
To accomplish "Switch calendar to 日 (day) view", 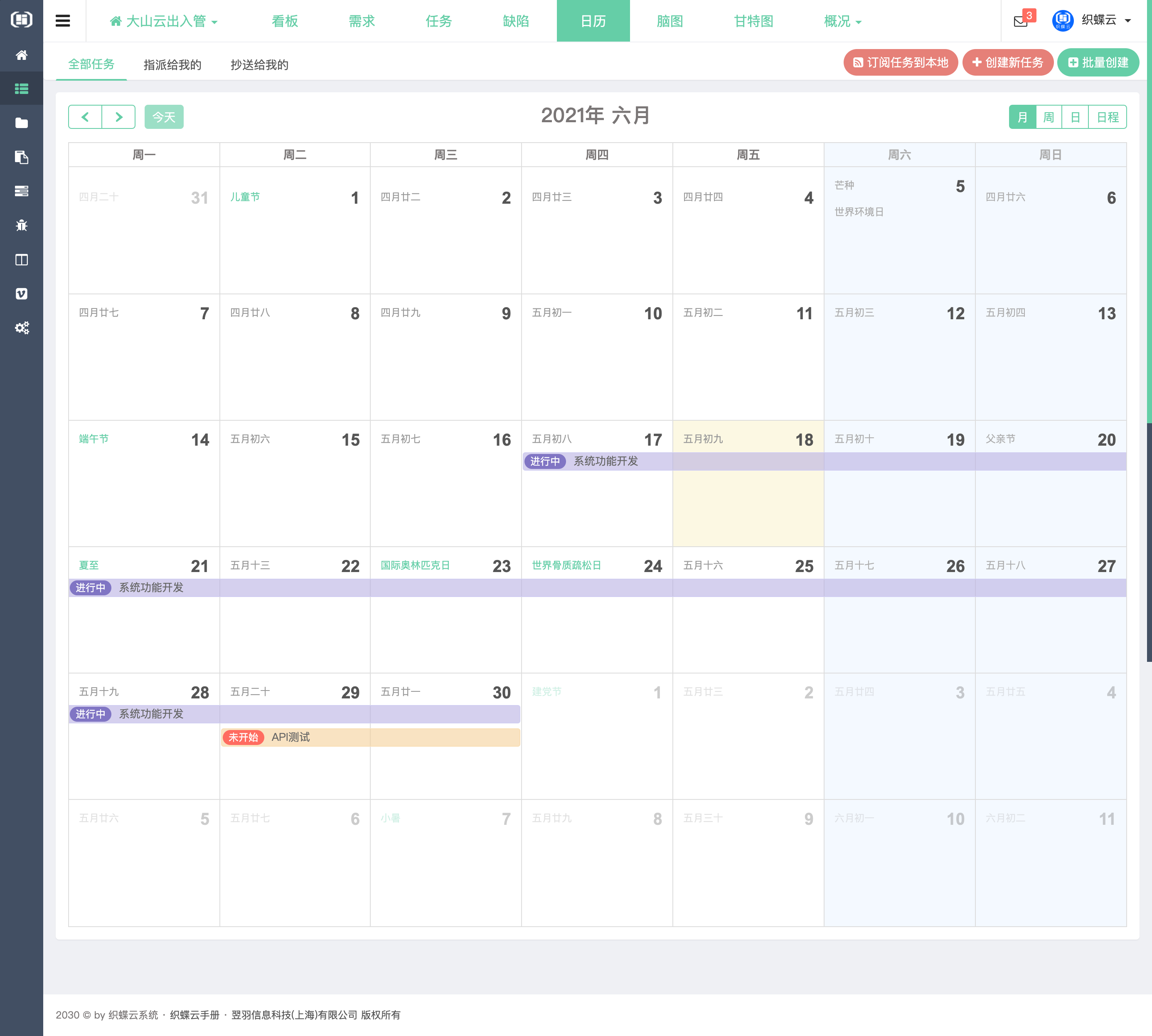I will (1075, 117).
